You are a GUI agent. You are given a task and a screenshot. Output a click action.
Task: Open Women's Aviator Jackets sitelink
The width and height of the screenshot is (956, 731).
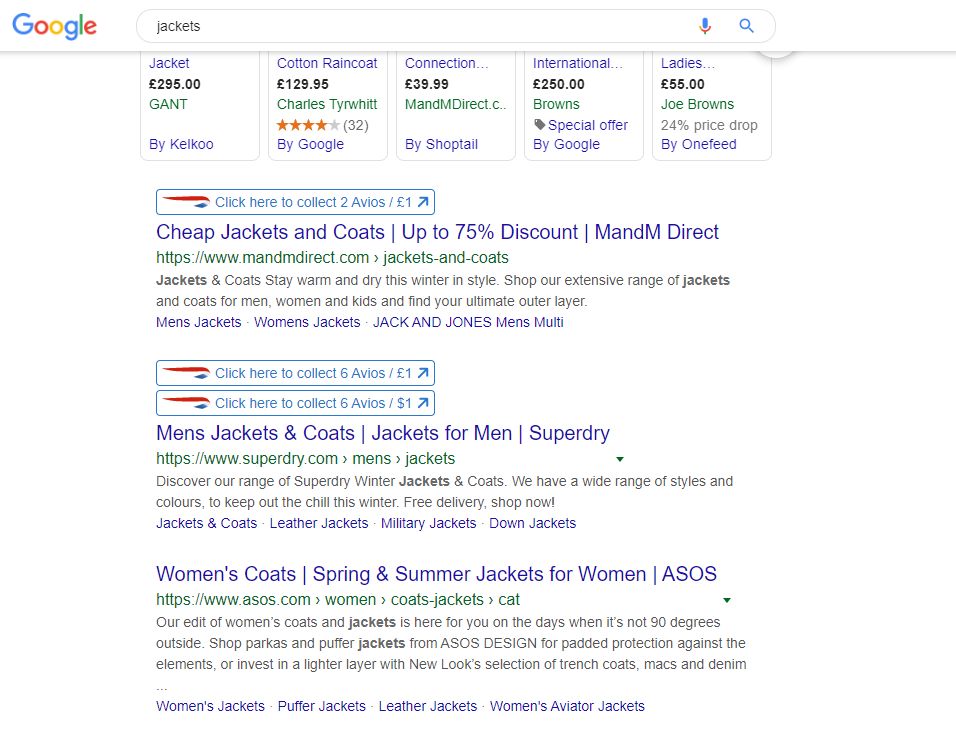click(x=567, y=707)
